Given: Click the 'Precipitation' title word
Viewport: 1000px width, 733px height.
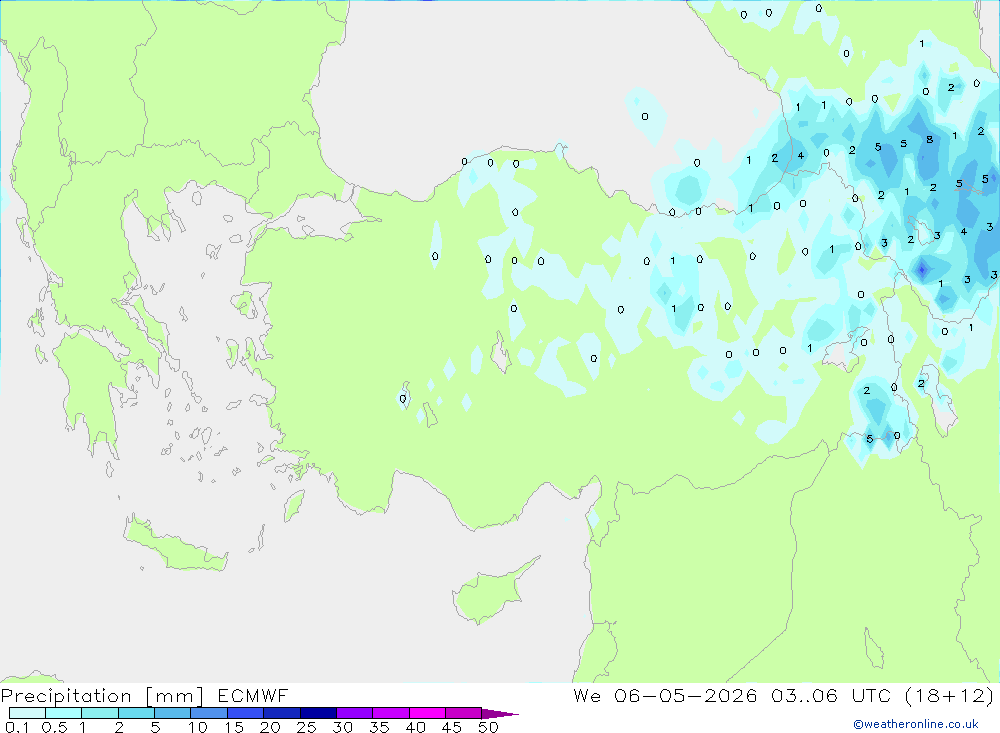Looking at the screenshot, I should click(x=66, y=695).
